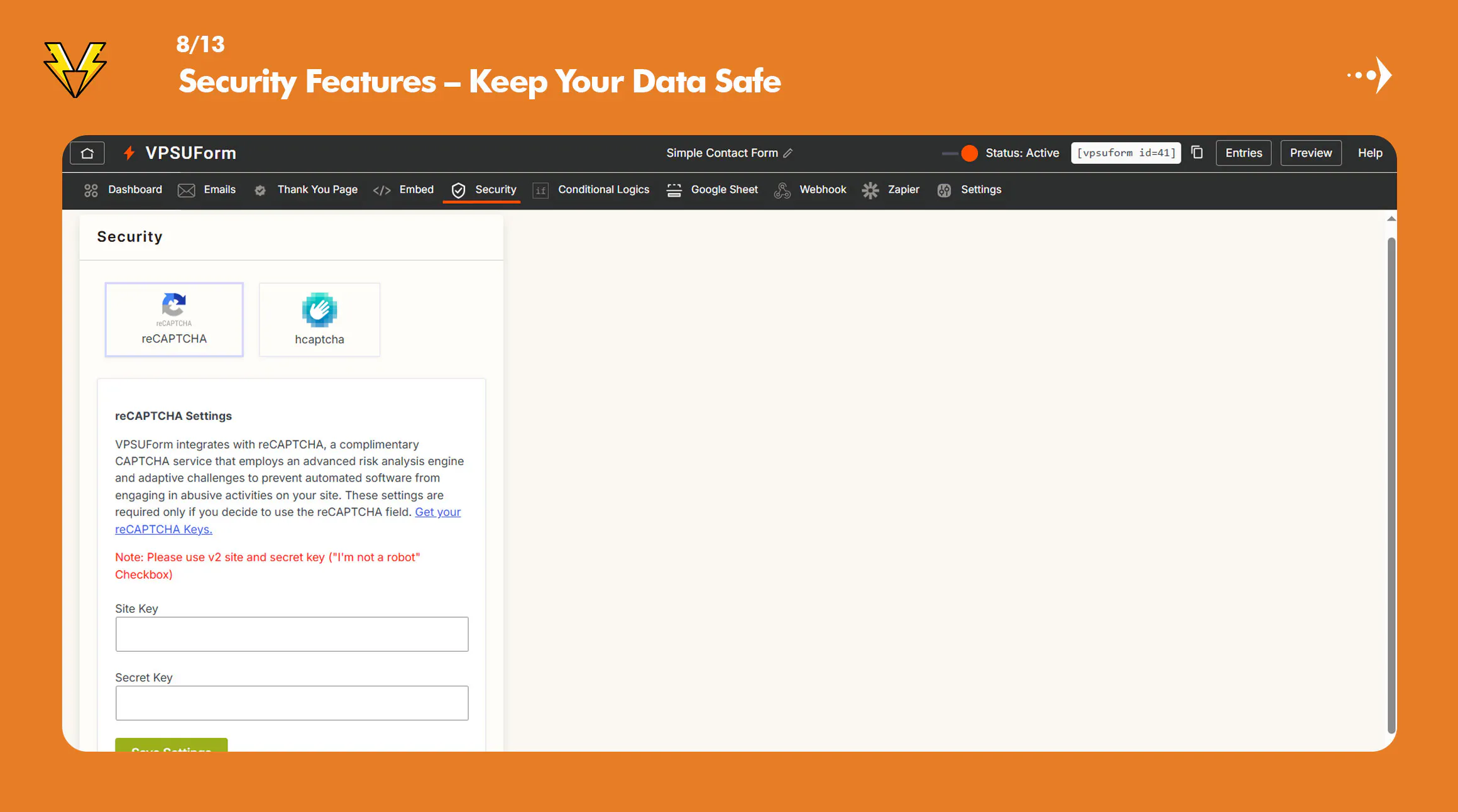
Task: Open the Zapier tab
Action: pos(903,190)
